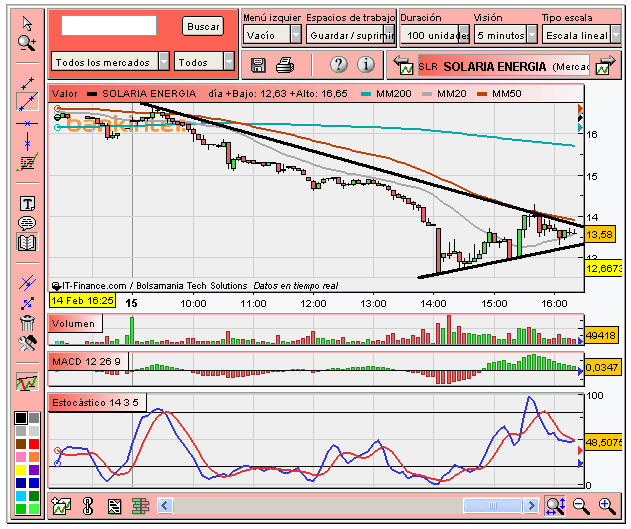The image size is (631, 529).
Task: Pick the brown color swatch
Action: pyautogui.click(x=21, y=444)
